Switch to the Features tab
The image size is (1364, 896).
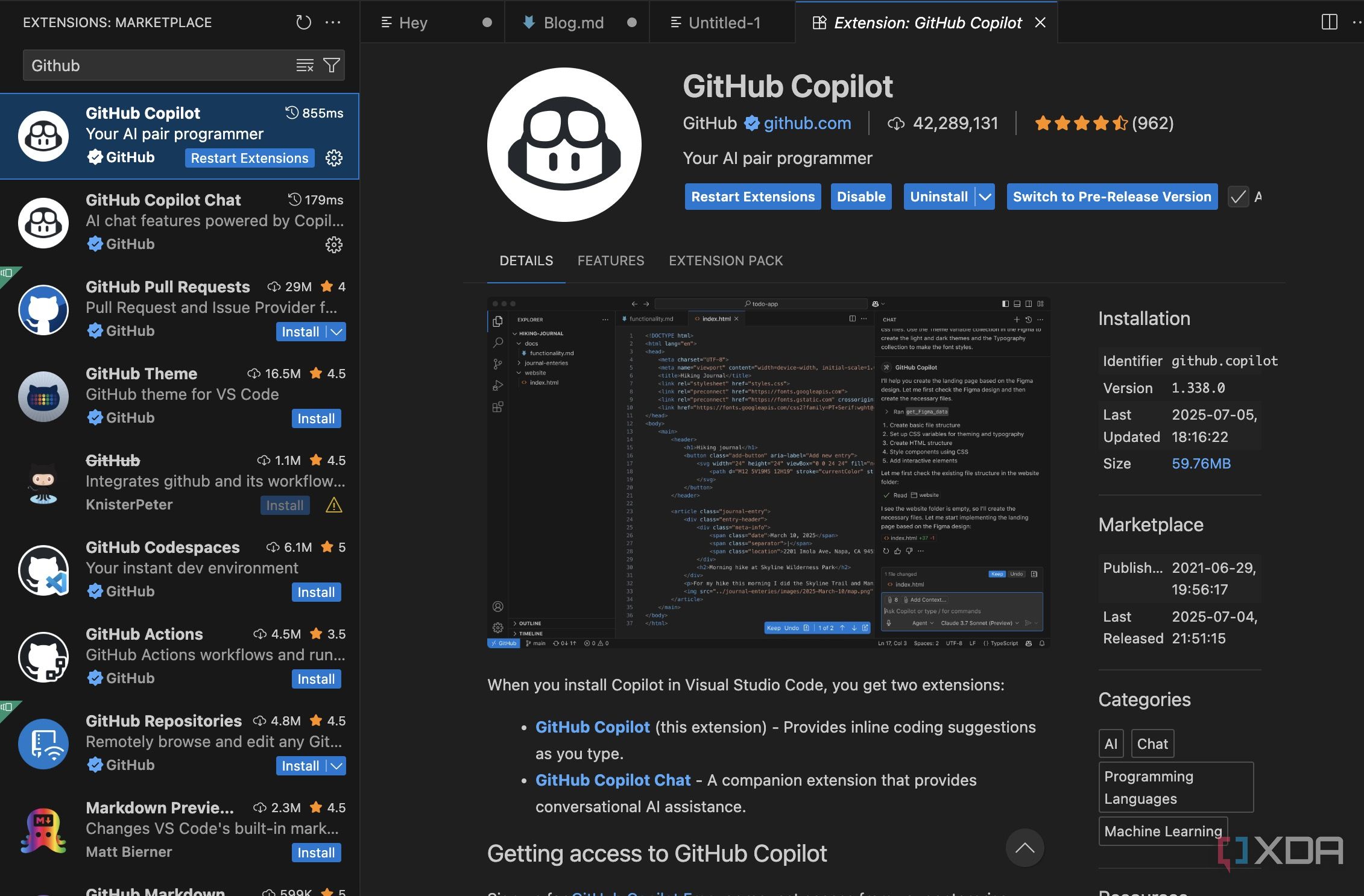coord(610,260)
